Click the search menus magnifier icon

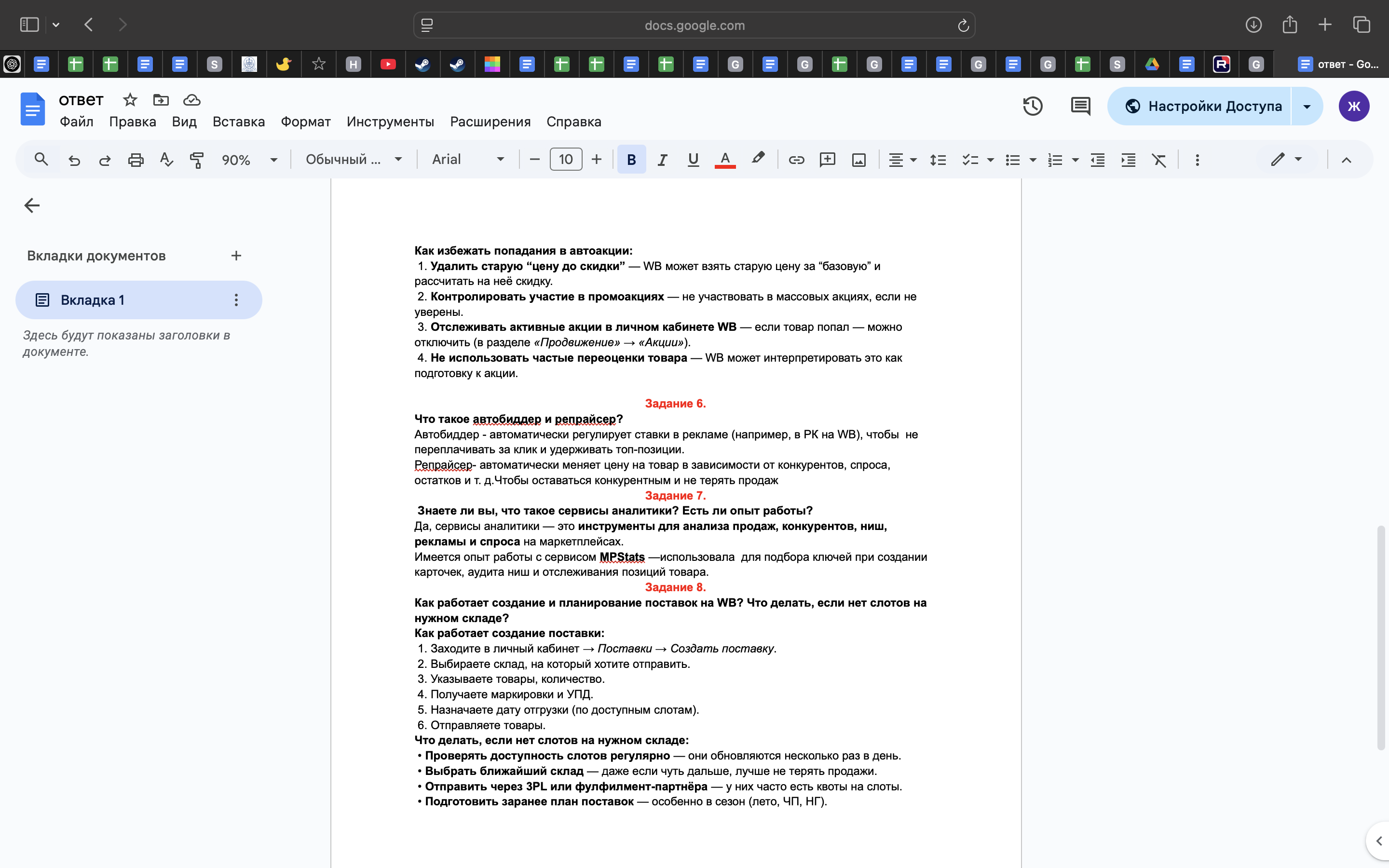tap(41, 160)
